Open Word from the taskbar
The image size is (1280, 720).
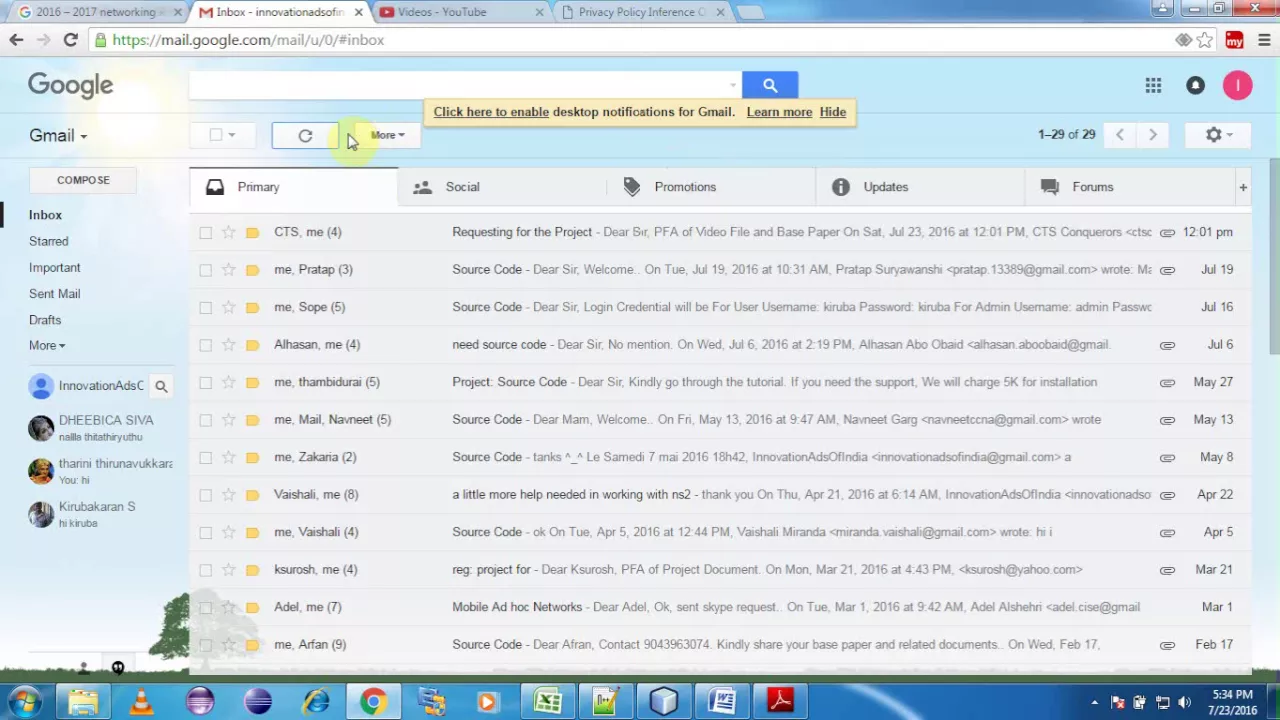click(722, 701)
